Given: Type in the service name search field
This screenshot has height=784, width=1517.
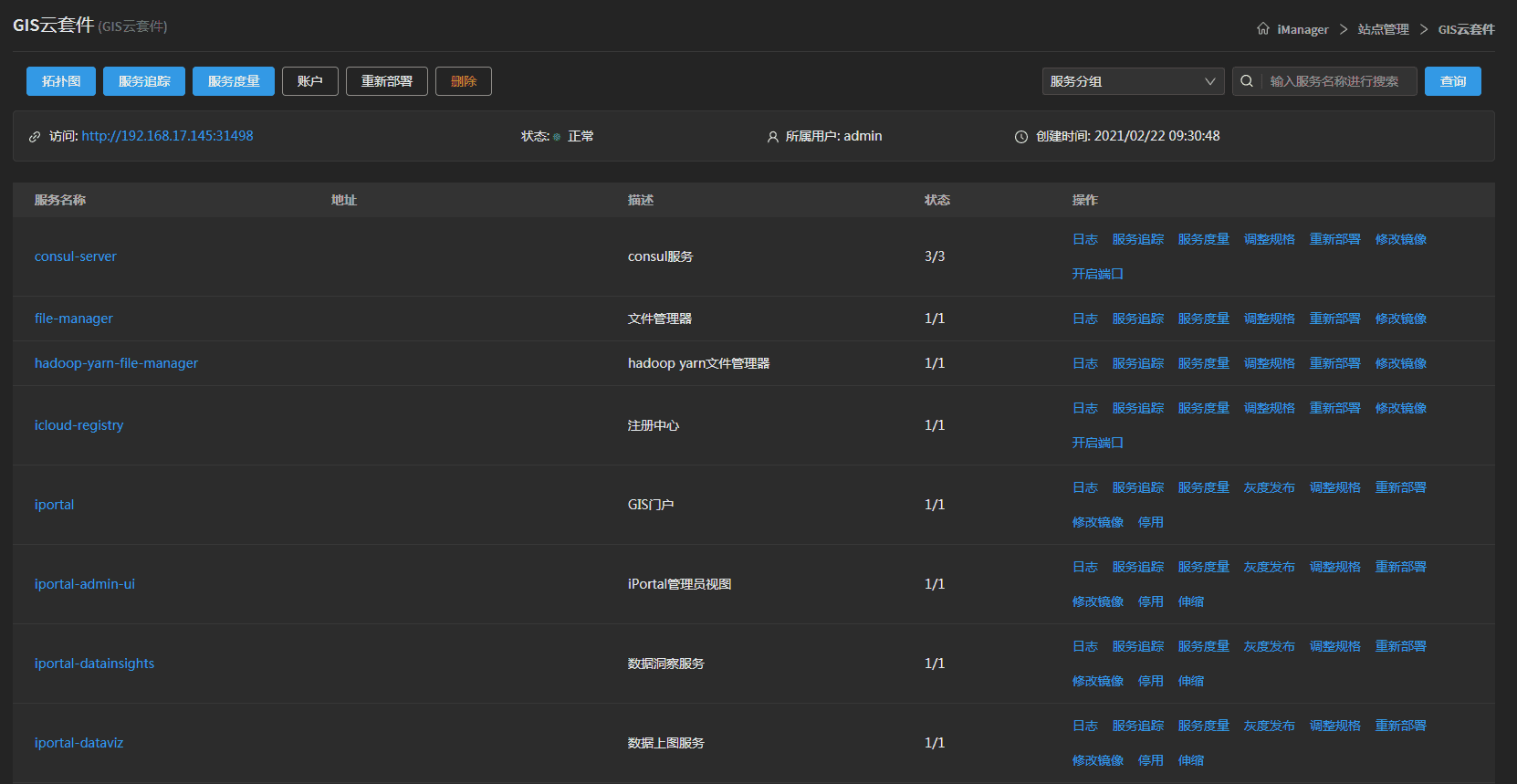Looking at the screenshot, I should point(1338,81).
